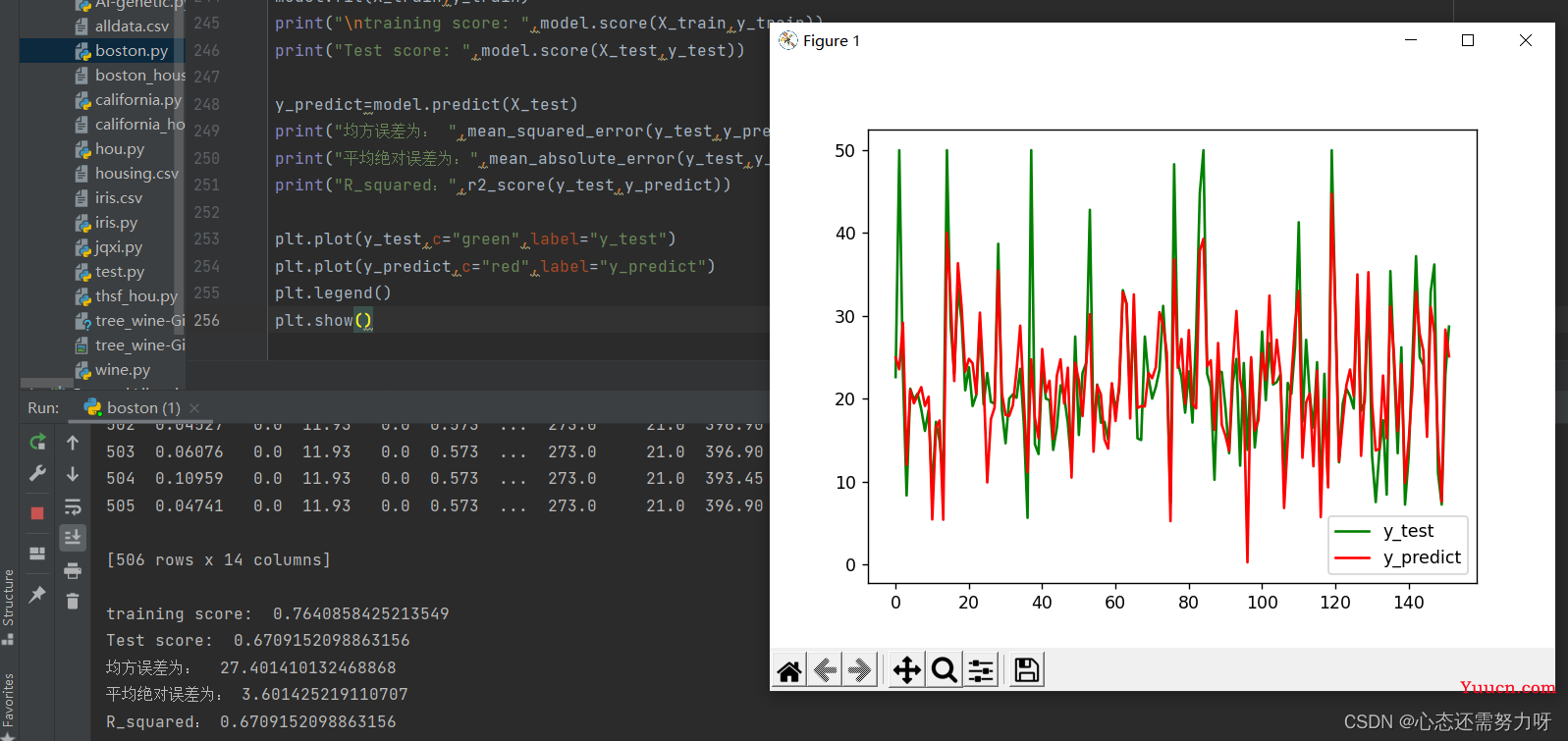The width and height of the screenshot is (1568, 741).
Task: Pin the Run tab with the pin icon
Action: 37,594
